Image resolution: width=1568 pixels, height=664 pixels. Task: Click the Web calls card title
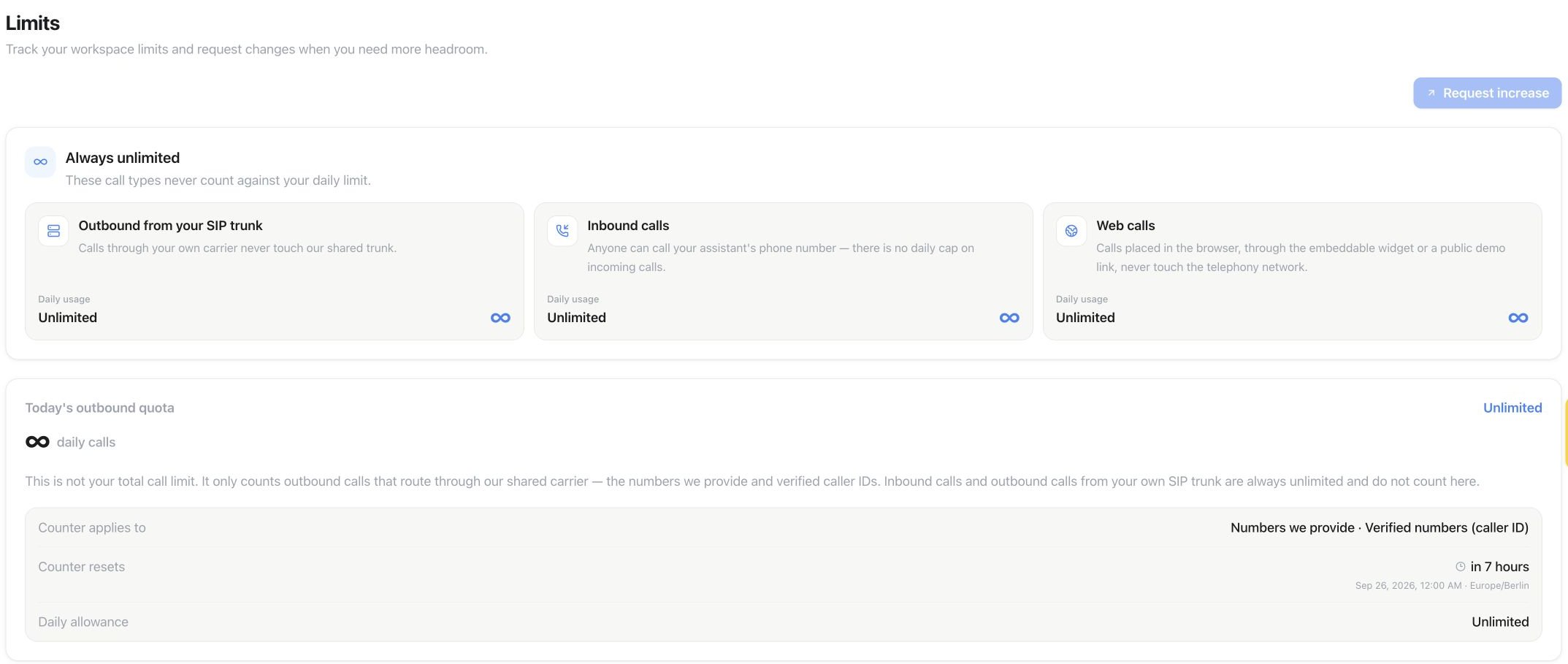point(1125,226)
